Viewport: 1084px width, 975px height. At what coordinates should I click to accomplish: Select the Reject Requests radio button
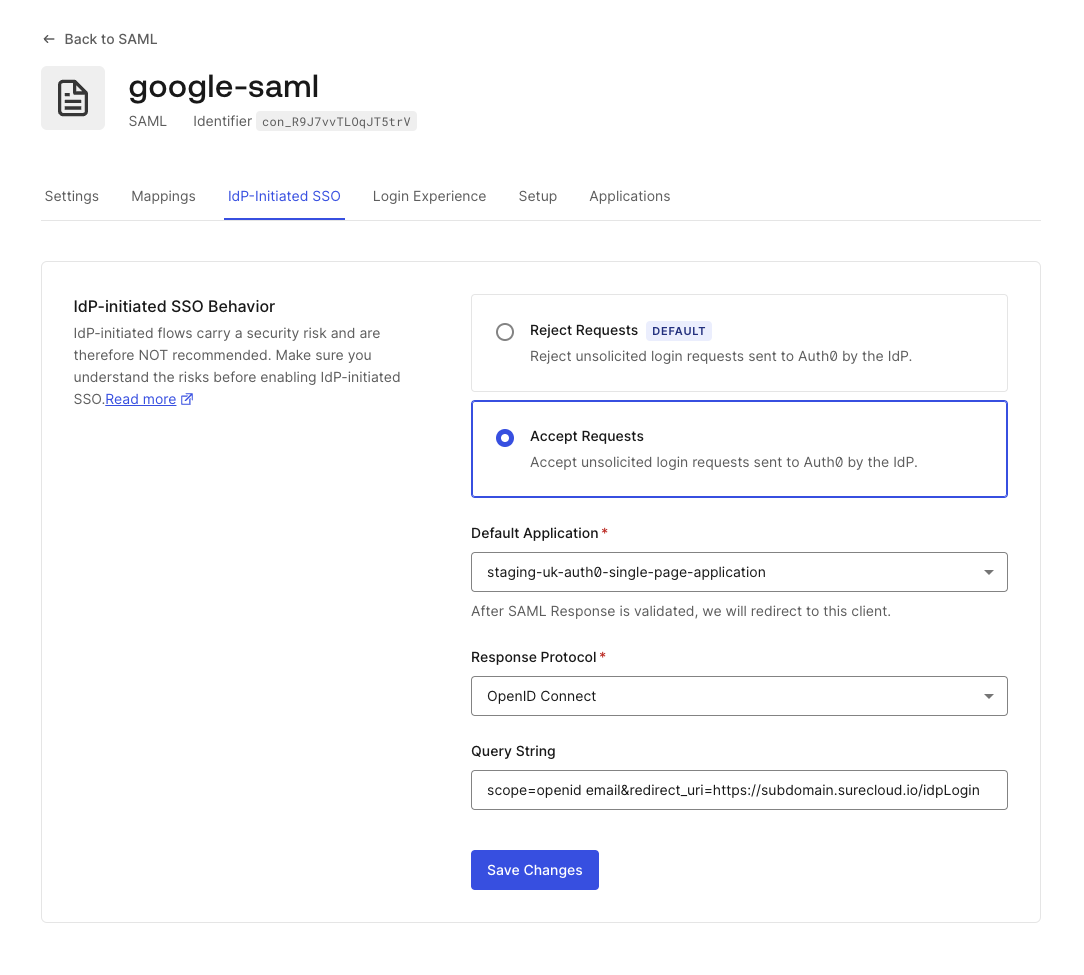click(505, 332)
